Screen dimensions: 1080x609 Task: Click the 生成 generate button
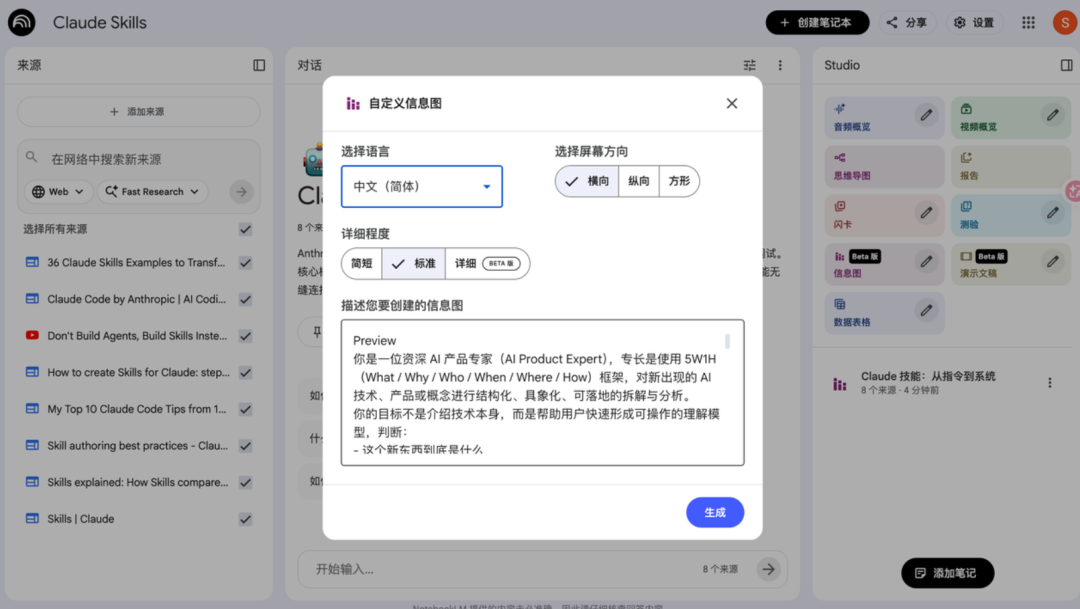click(714, 512)
